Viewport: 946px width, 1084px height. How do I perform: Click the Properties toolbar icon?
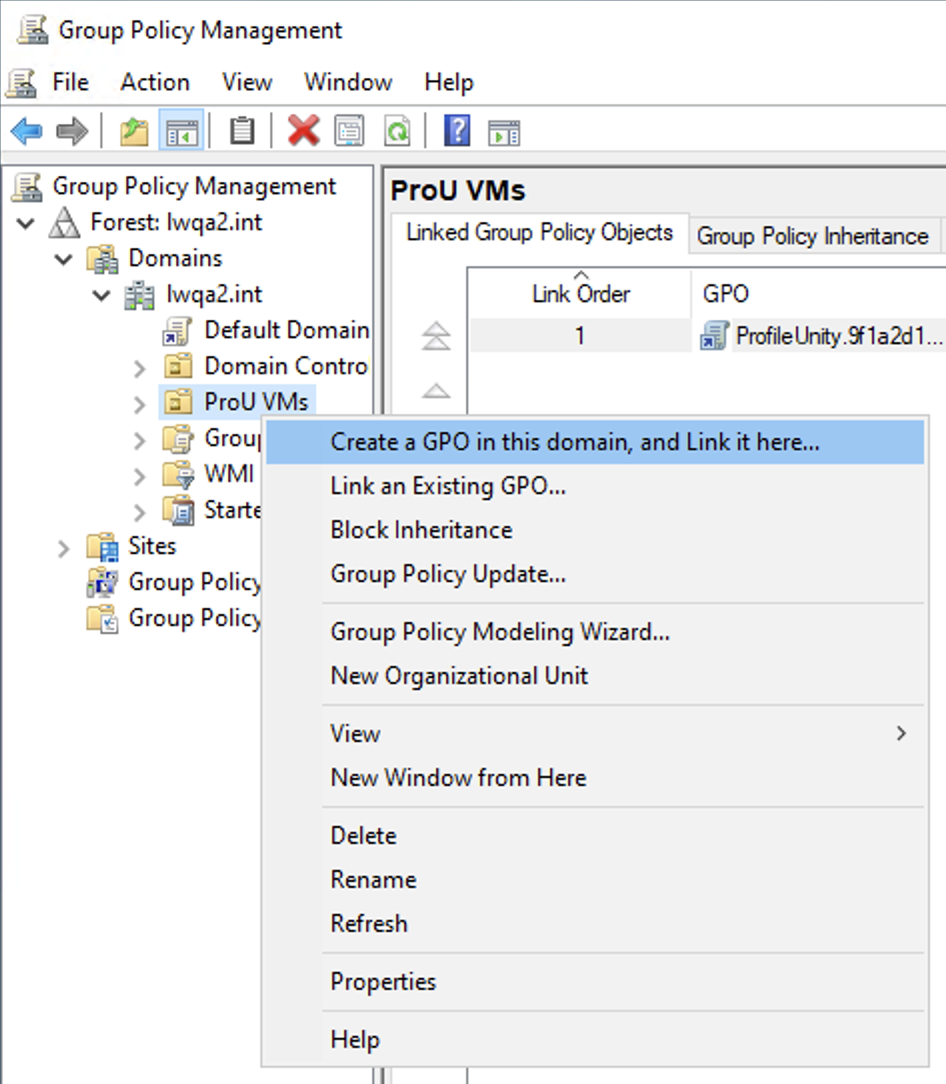[349, 131]
